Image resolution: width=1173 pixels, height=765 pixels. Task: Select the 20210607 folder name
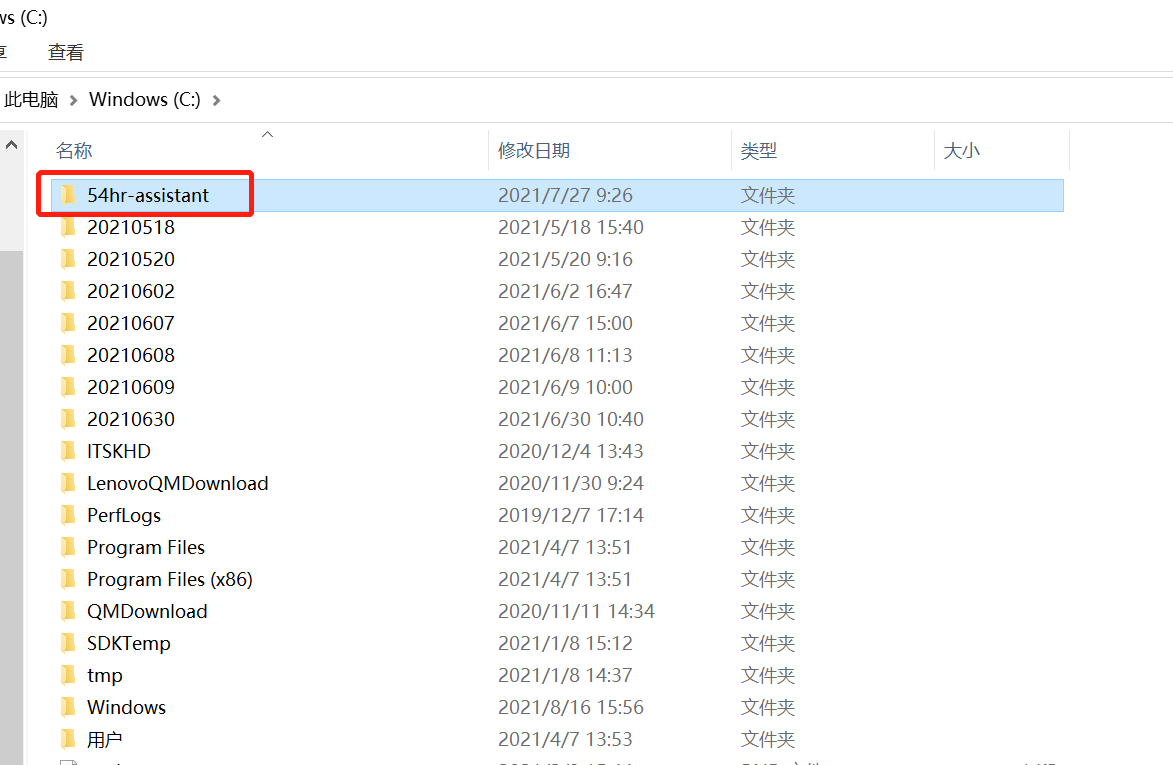point(131,323)
